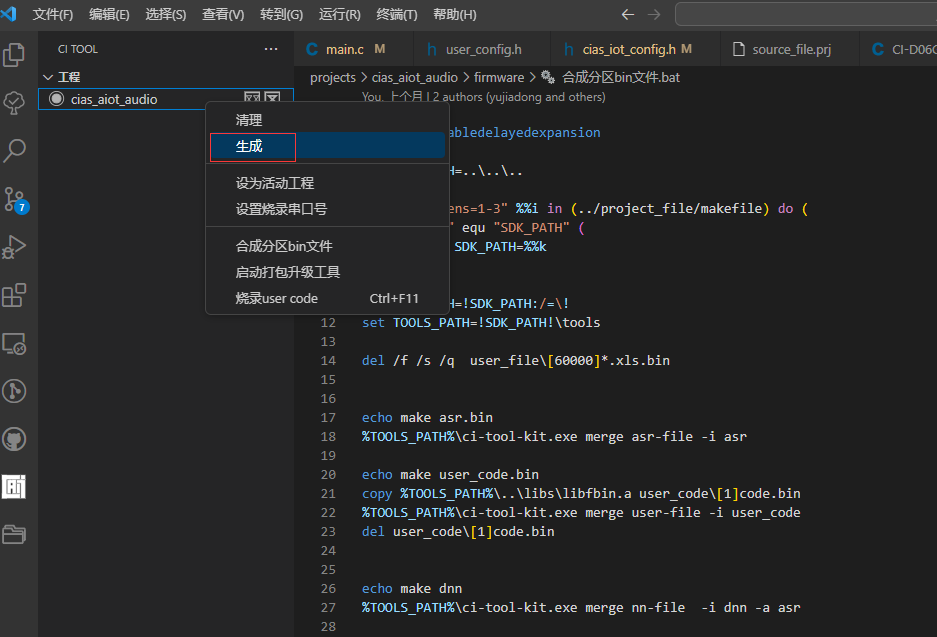Click line number 14 in the gutter
937x637 pixels.
point(328,360)
